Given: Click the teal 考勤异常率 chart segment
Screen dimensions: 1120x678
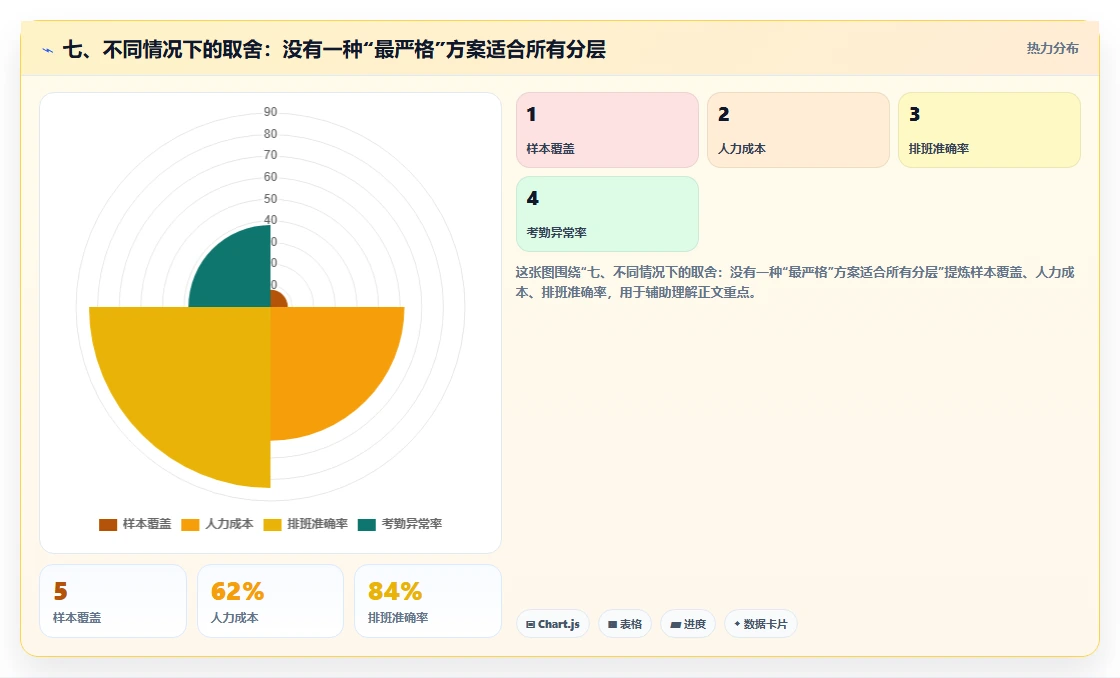Looking at the screenshot, I should (236, 274).
